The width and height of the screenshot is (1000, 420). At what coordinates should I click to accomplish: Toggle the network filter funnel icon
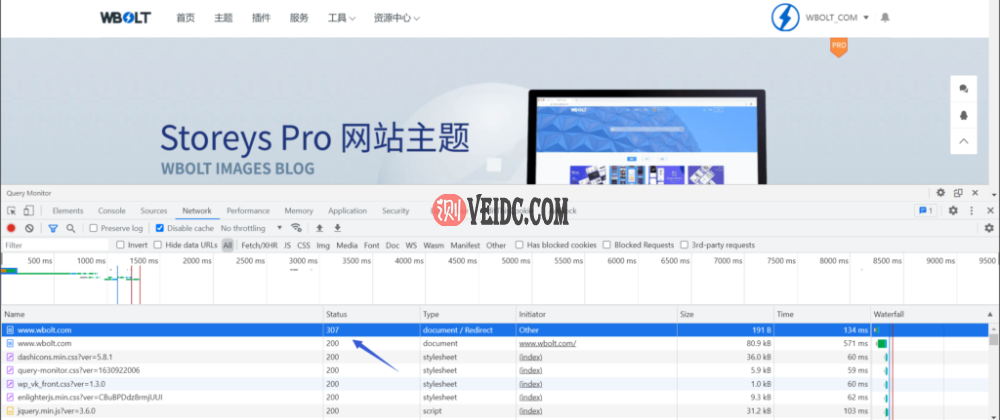[53, 228]
